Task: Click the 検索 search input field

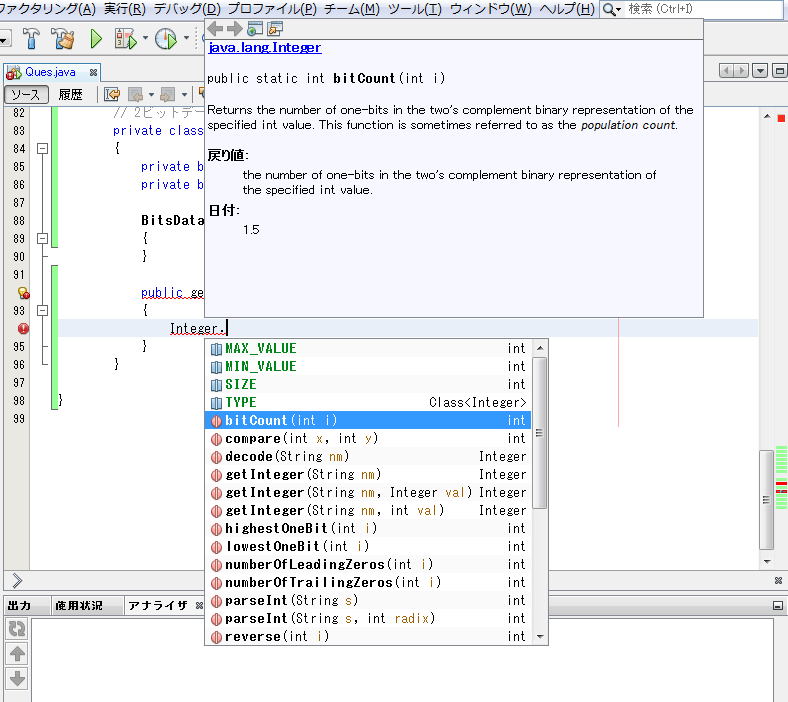Action: (704, 9)
